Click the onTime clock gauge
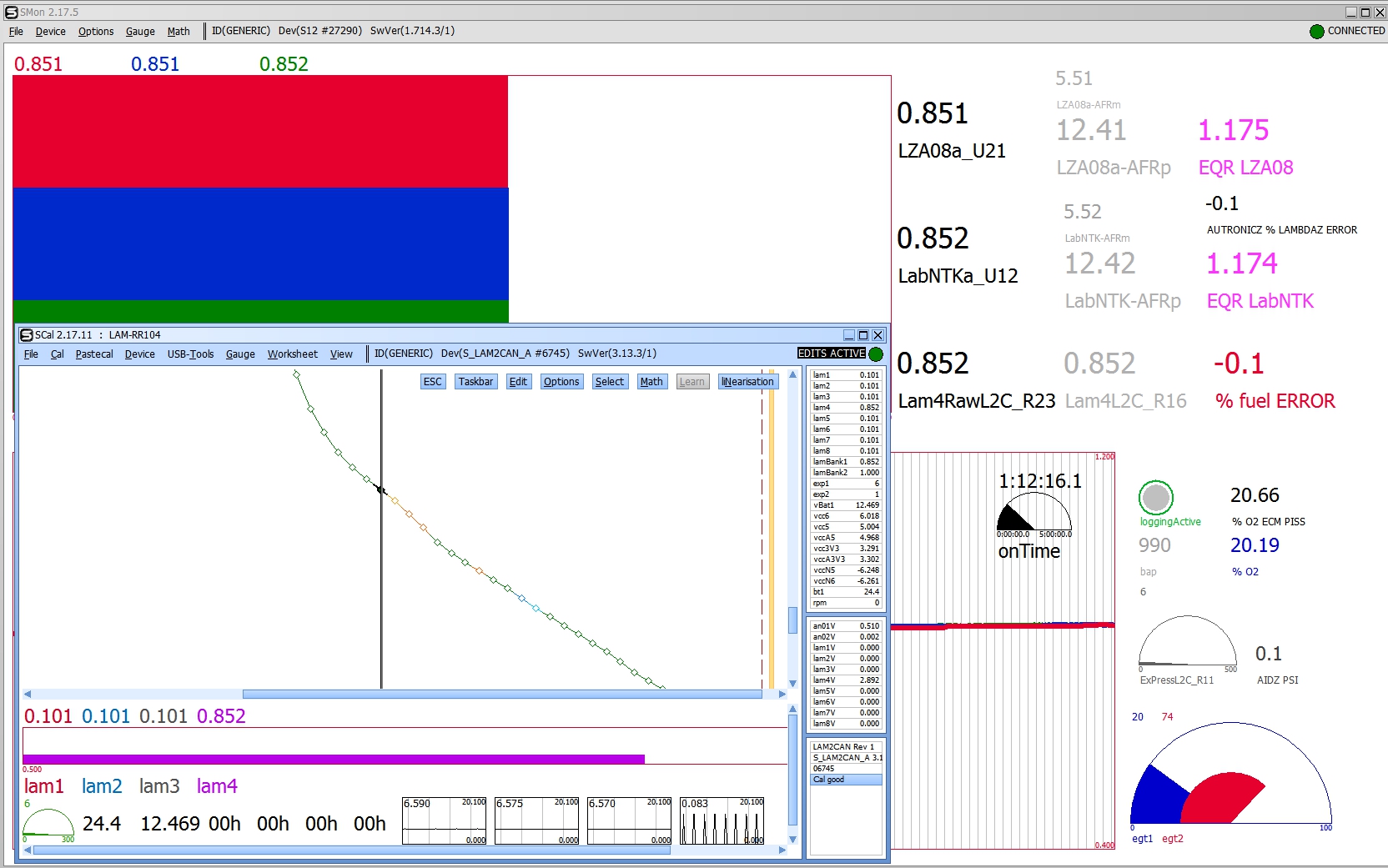The width and height of the screenshot is (1388, 868). pyautogui.click(x=1033, y=514)
